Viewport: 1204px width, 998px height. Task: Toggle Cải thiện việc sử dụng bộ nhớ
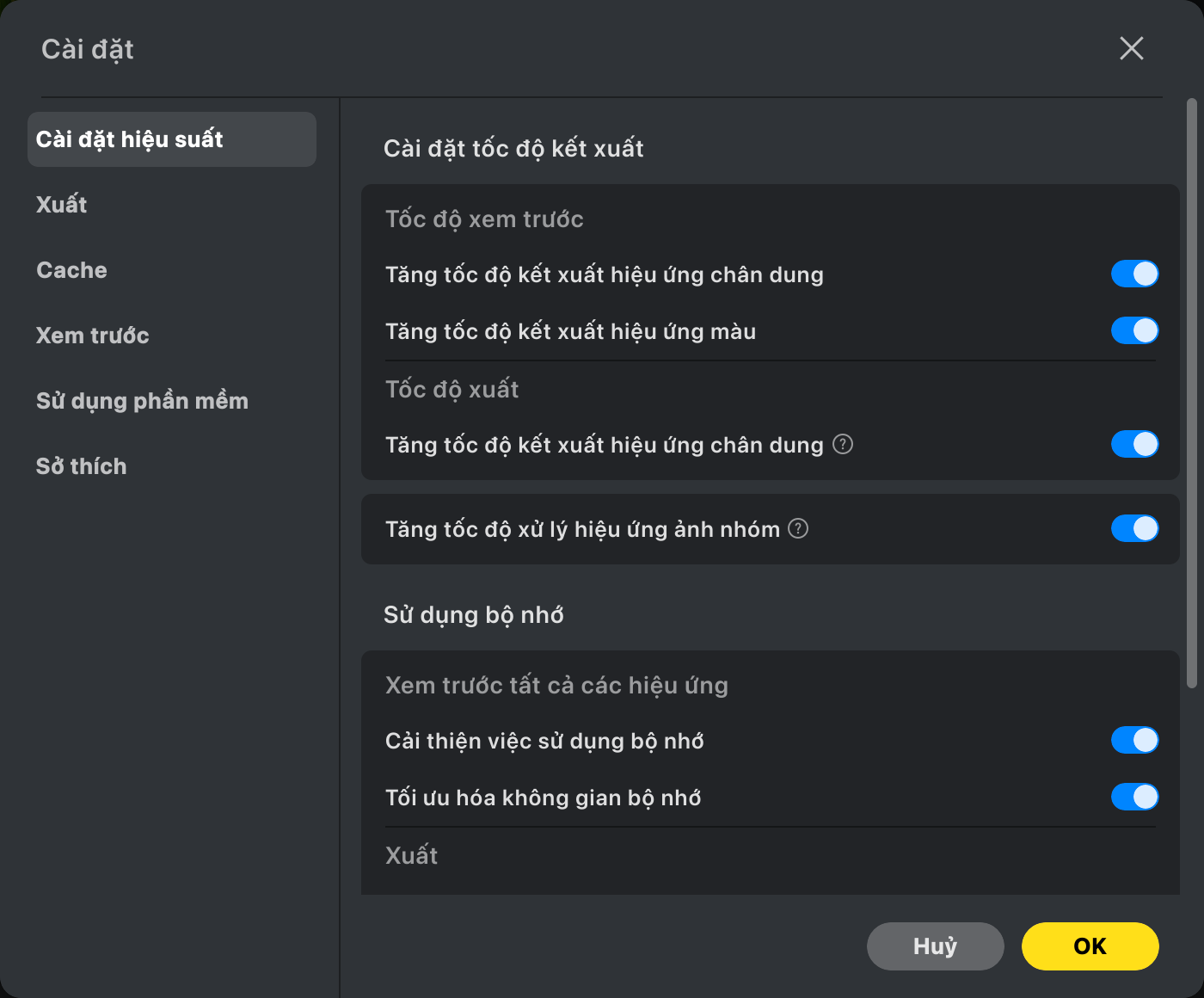(1135, 740)
